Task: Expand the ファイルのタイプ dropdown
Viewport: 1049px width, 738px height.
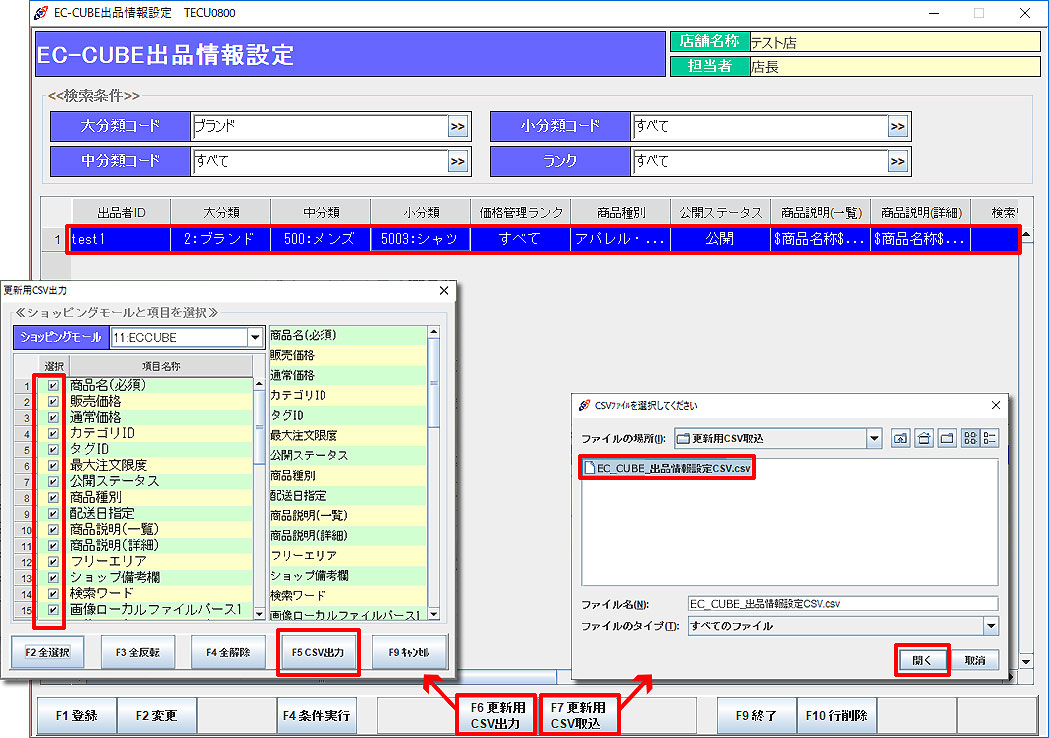Action: pyautogui.click(x=990, y=626)
